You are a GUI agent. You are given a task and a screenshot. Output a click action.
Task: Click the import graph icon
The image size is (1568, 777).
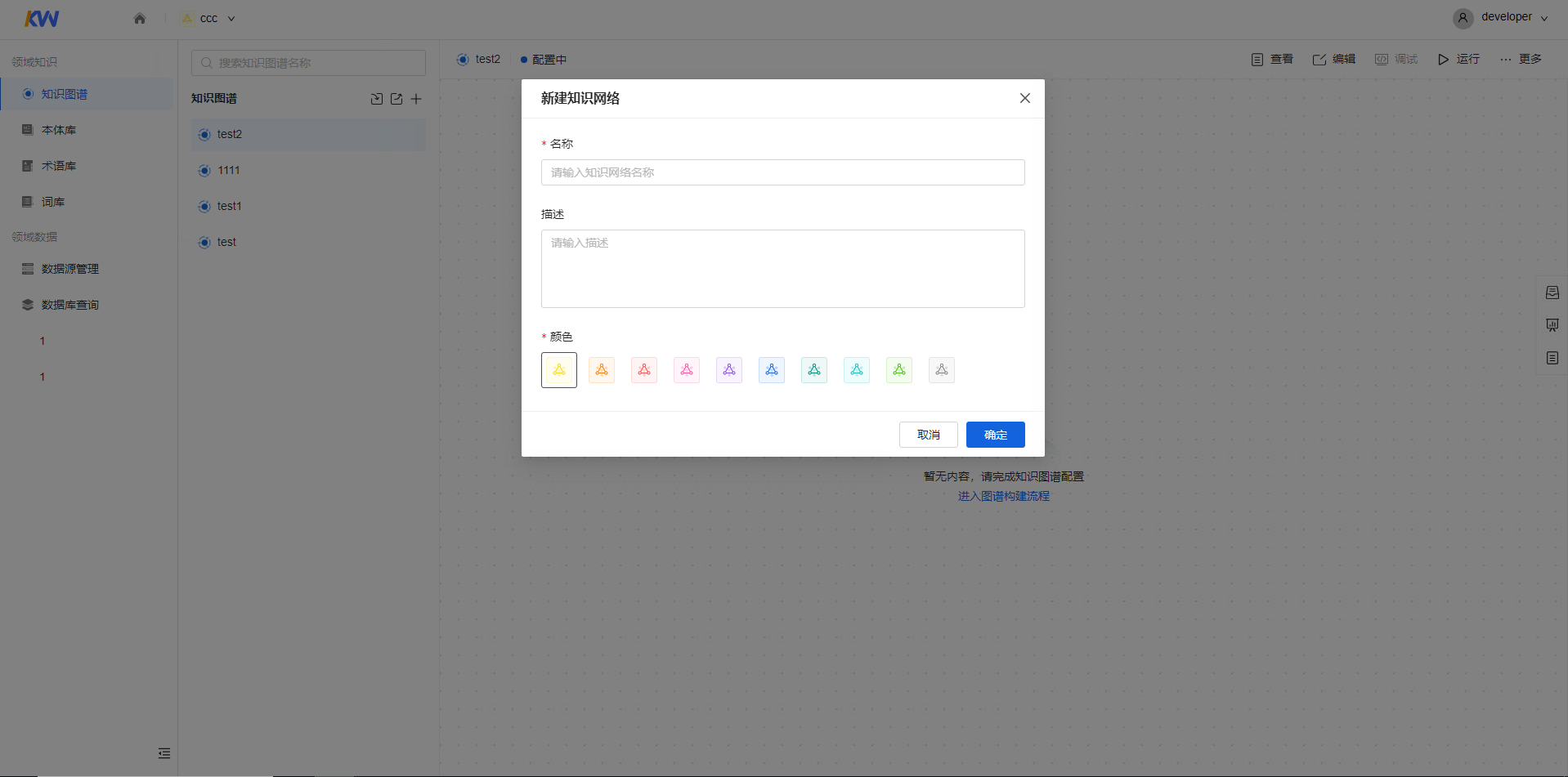point(377,99)
